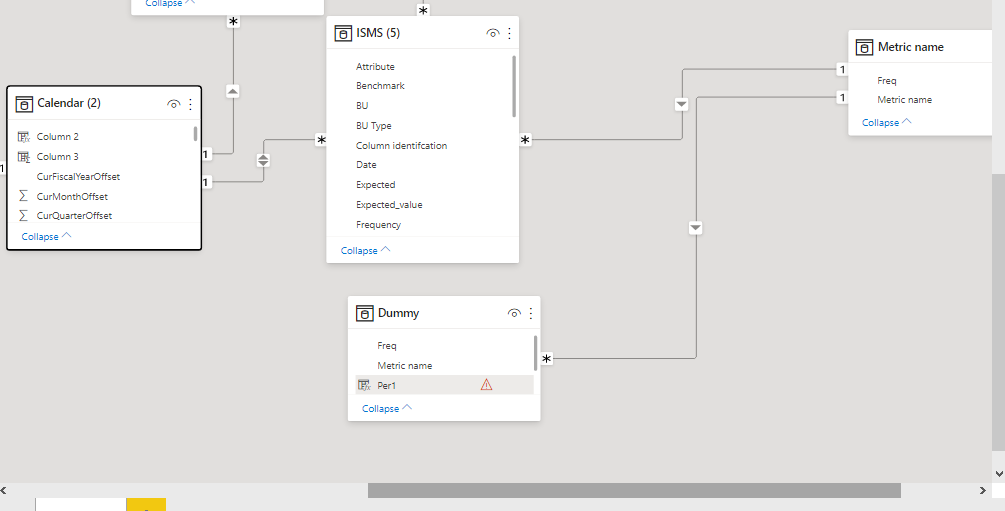Toggle visibility eye on Calendar (2) table

pyautogui.click(x=173, y=104)
